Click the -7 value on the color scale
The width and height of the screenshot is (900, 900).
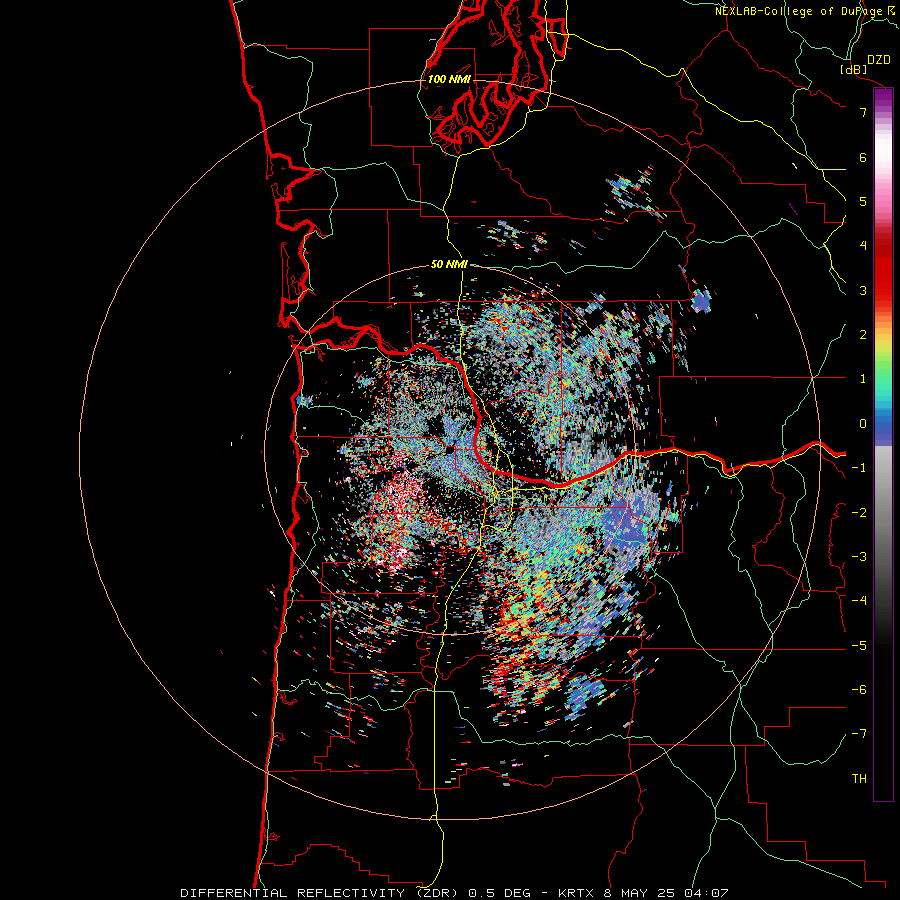(859, 734)
